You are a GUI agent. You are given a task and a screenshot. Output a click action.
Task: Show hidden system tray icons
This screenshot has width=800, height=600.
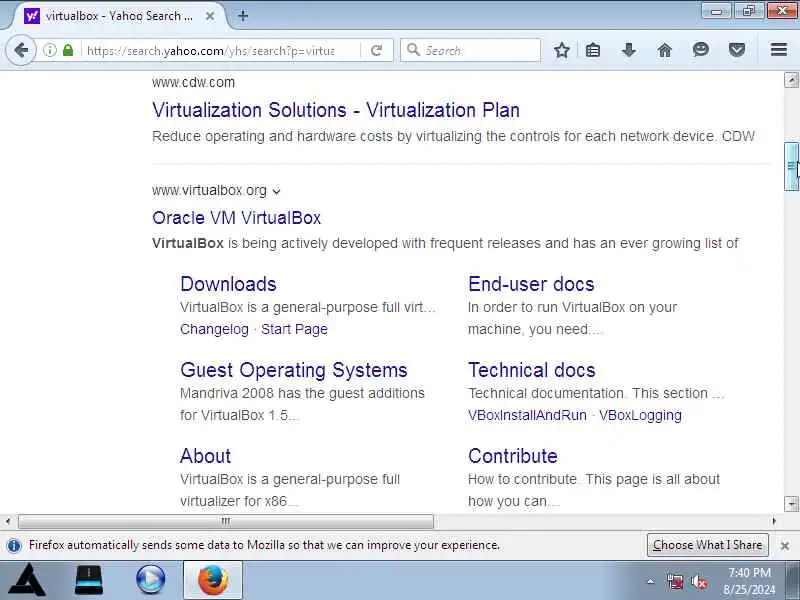pos(650,581)
